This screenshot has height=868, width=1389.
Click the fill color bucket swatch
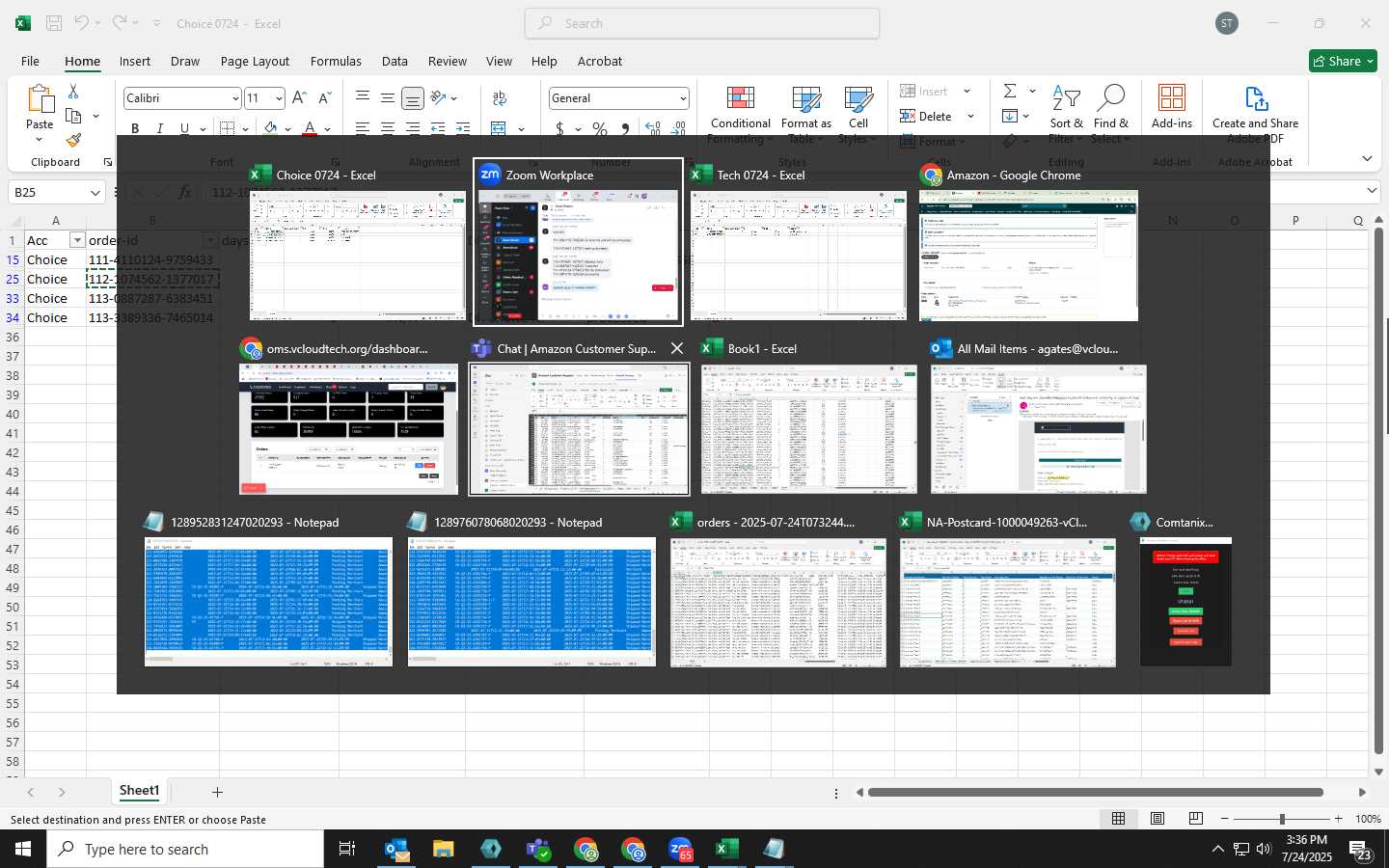(270, 128)
